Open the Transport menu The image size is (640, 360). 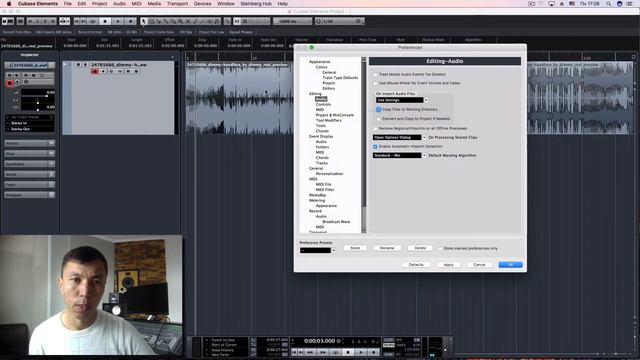(x=177, y=4)
